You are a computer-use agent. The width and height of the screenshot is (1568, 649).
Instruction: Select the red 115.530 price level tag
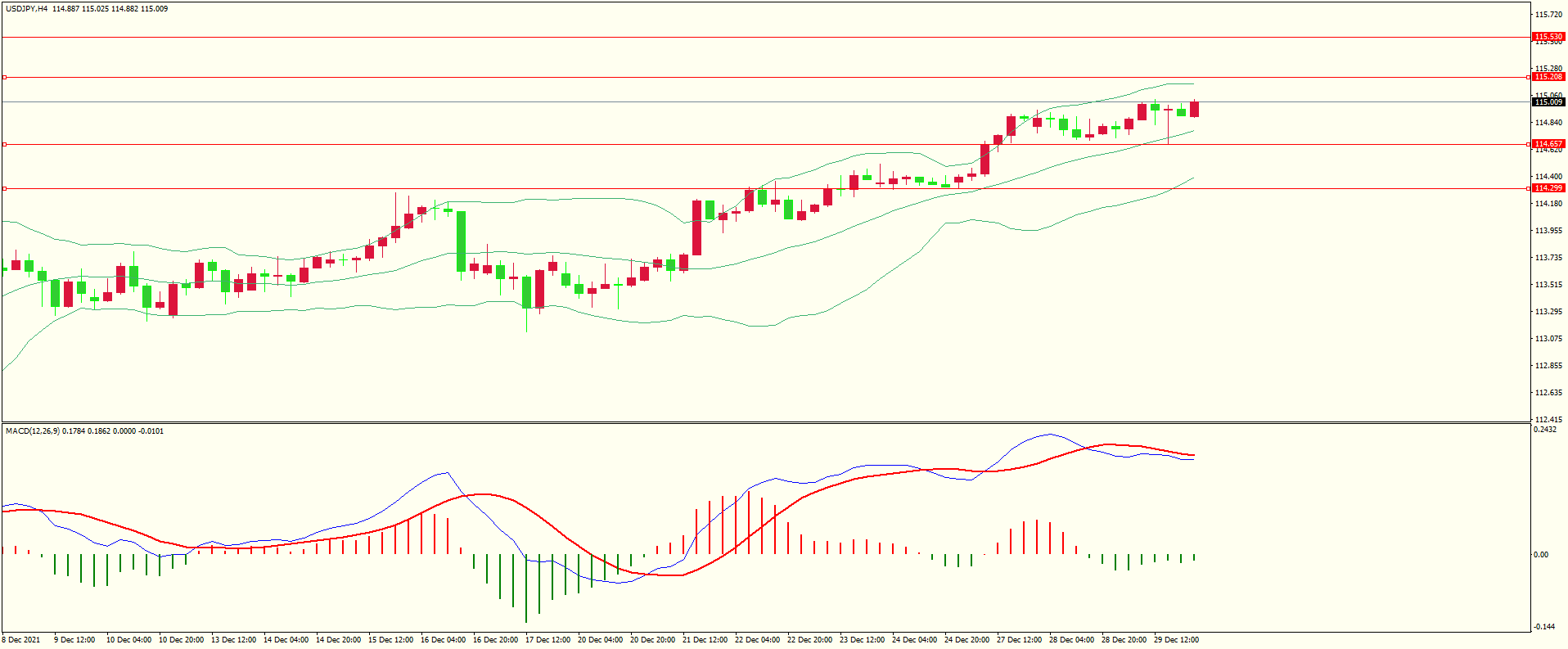pos(1548,37)
